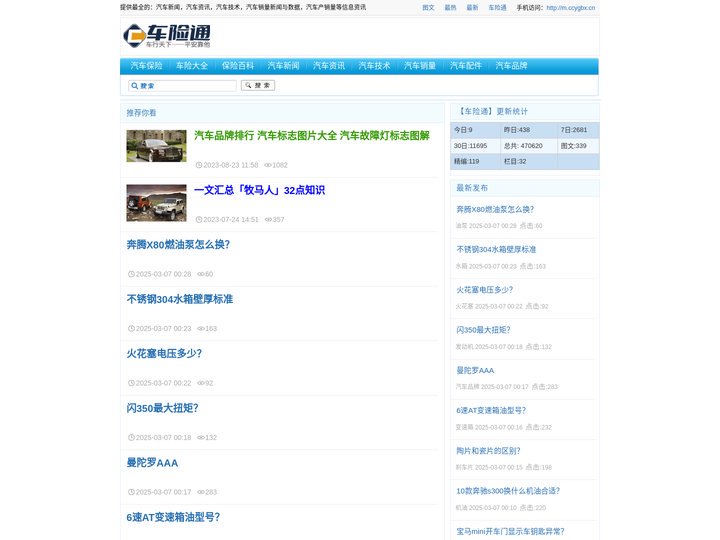Click clock icon beside 2025-03-07 00:22 in main list
720x540 pixels.
[x=131, y=383]
